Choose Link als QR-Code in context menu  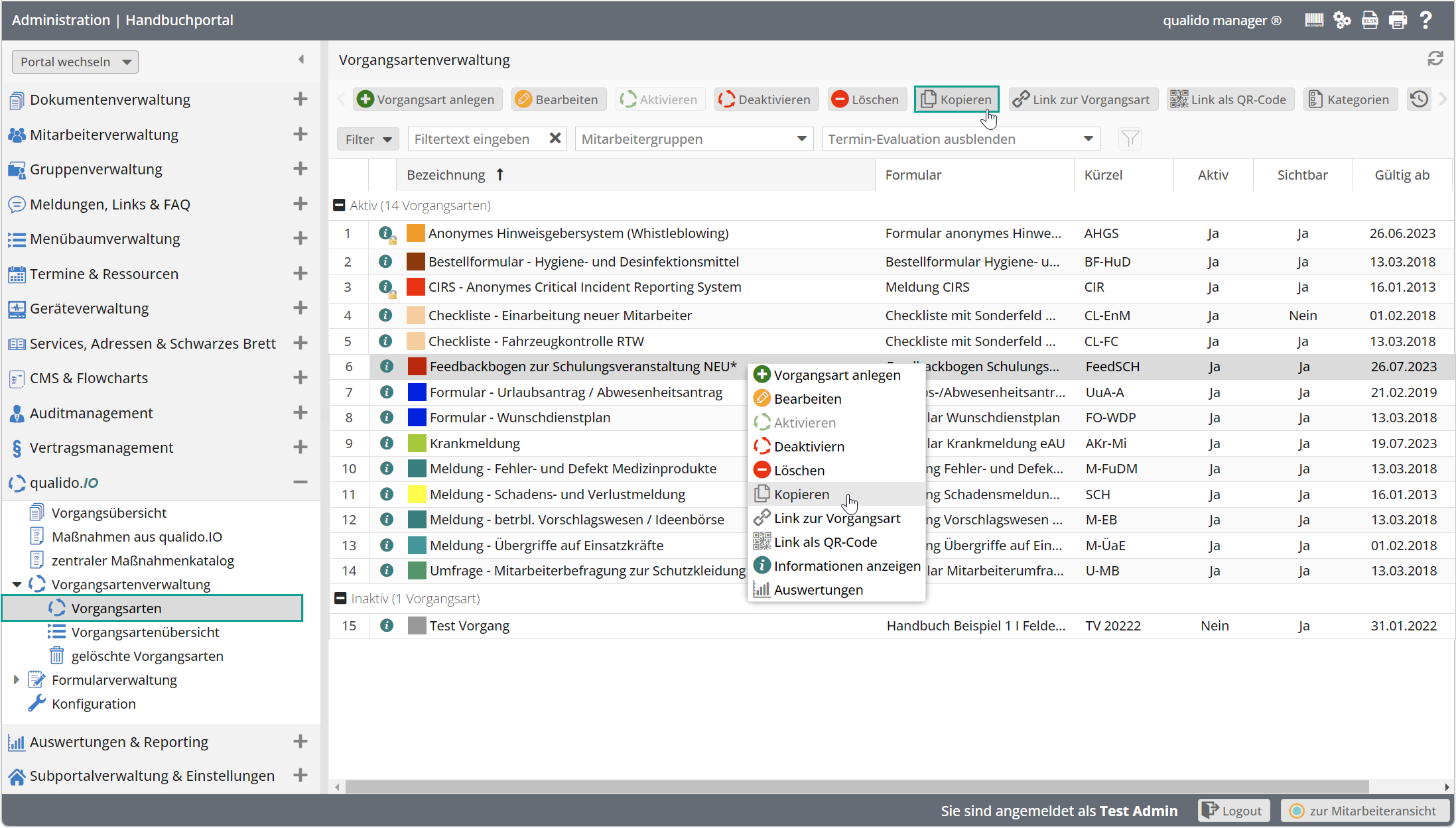click(836, 542)
